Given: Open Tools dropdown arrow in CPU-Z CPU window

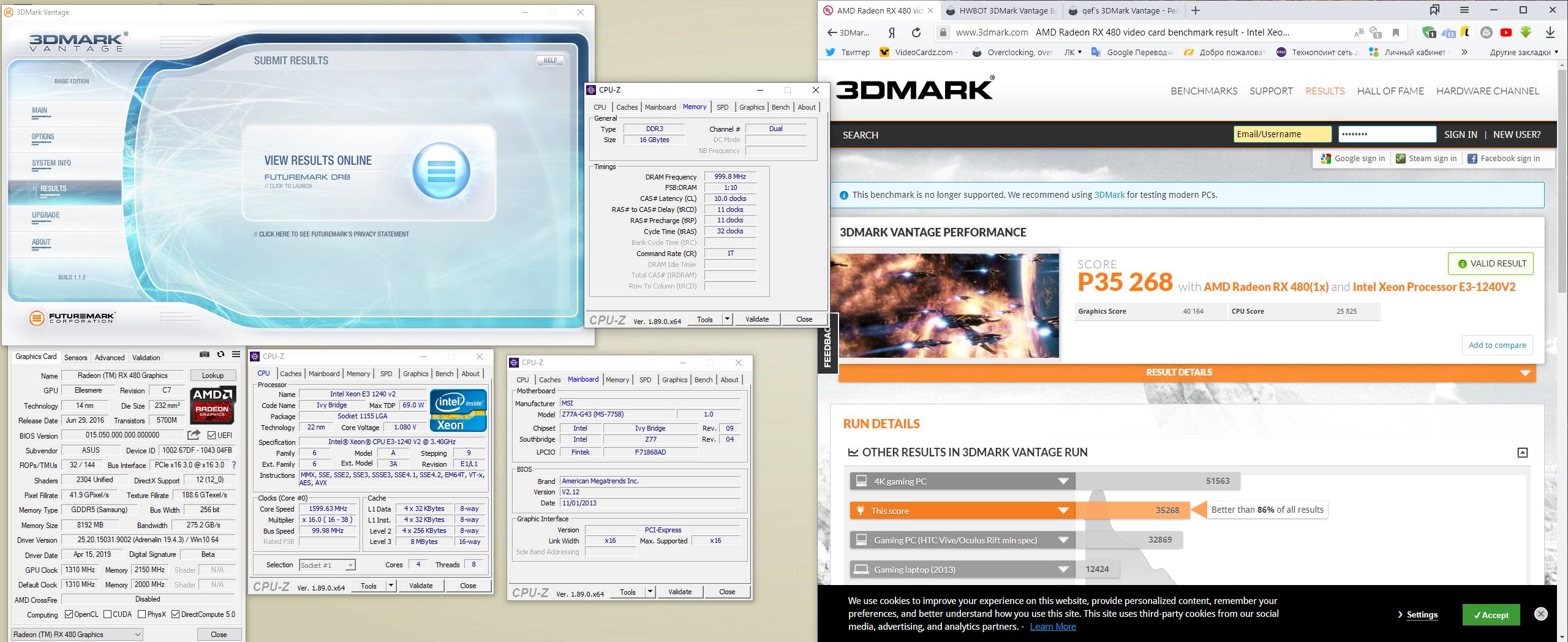Looking at the screenshot, I should (391, 586).
